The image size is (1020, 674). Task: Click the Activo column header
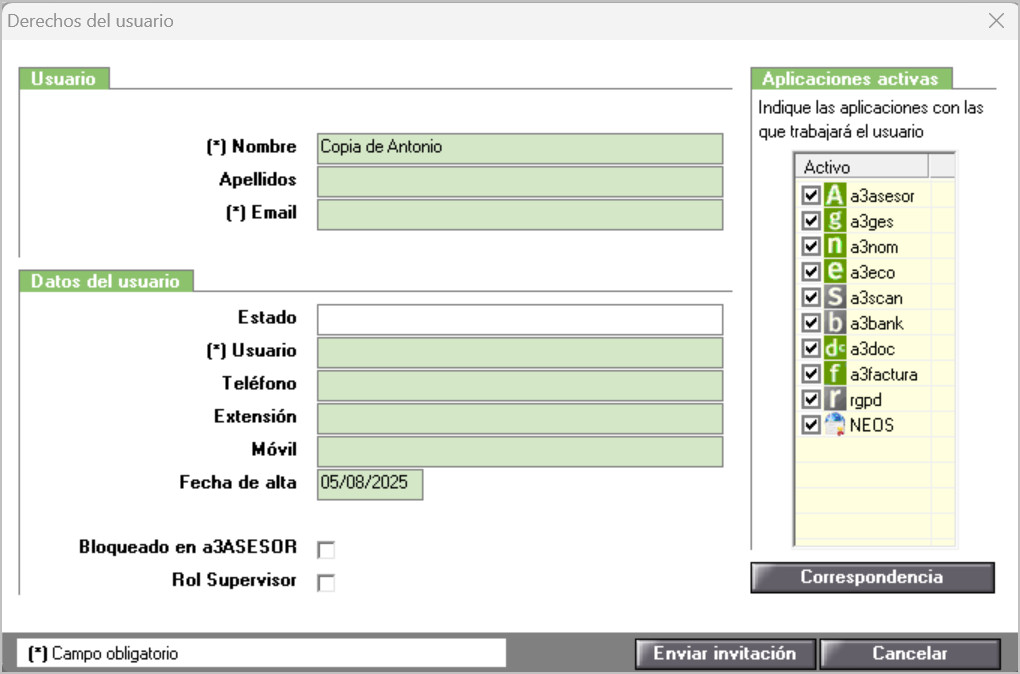coord(862,167)
